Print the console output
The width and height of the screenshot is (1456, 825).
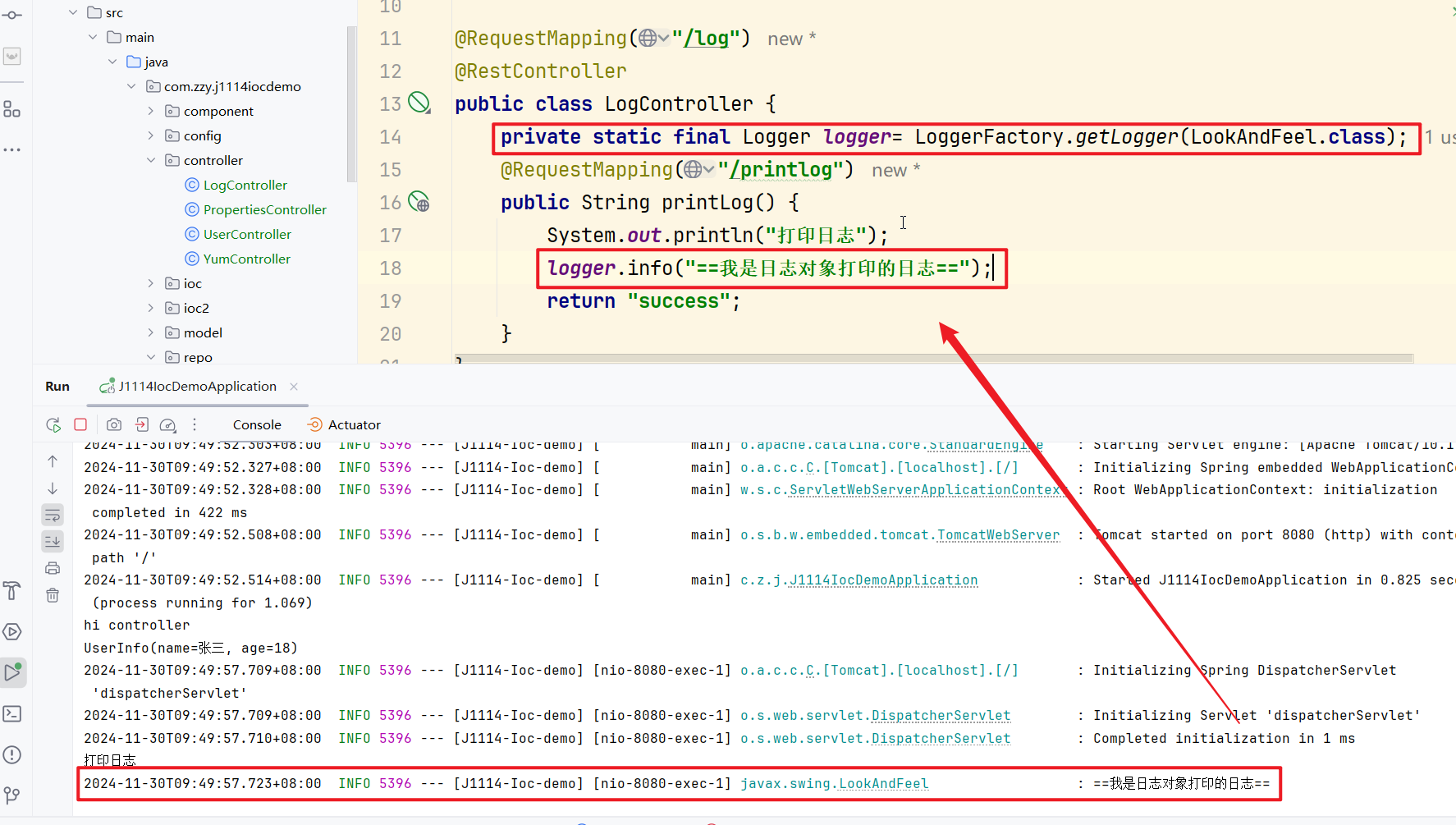tap(53, 568)
